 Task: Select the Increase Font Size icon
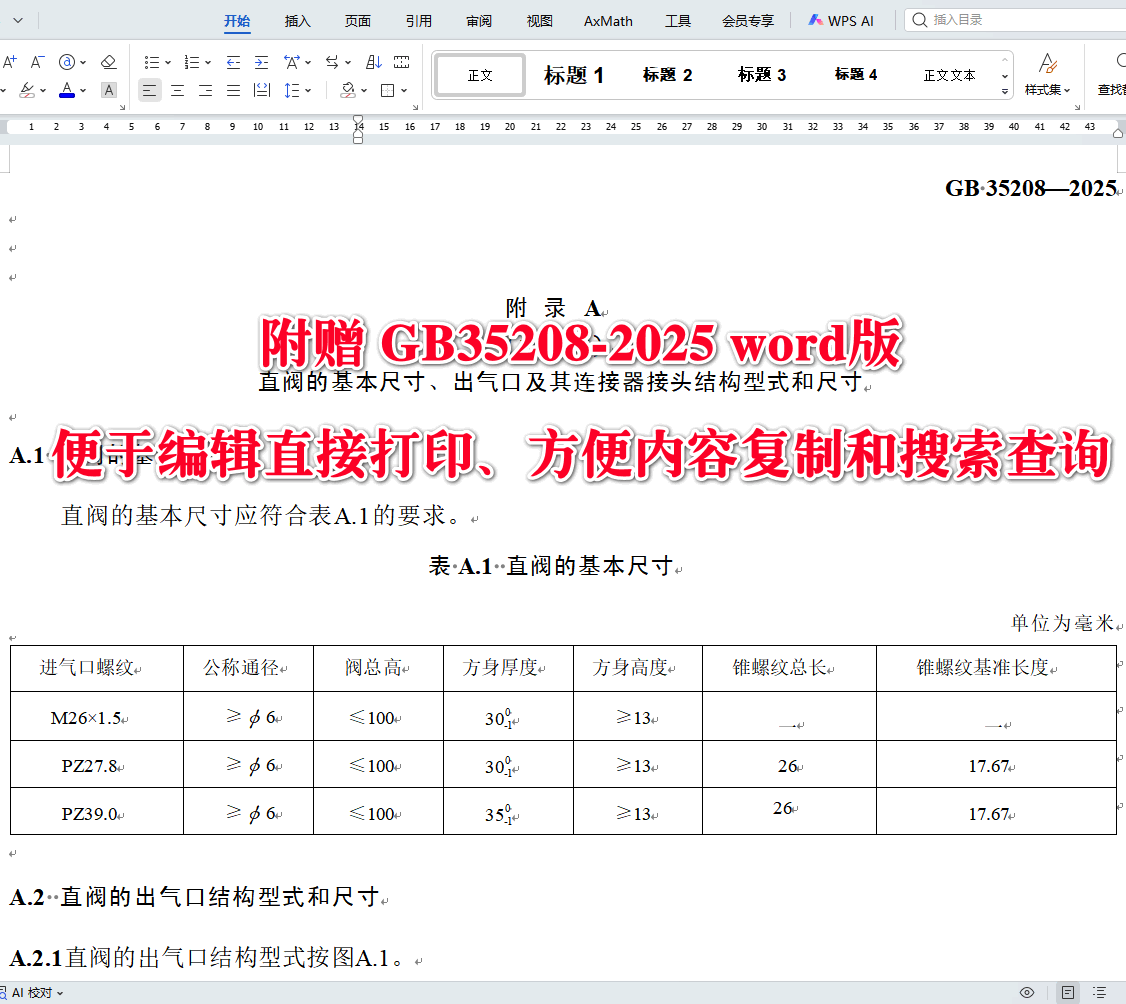(8, 62)
